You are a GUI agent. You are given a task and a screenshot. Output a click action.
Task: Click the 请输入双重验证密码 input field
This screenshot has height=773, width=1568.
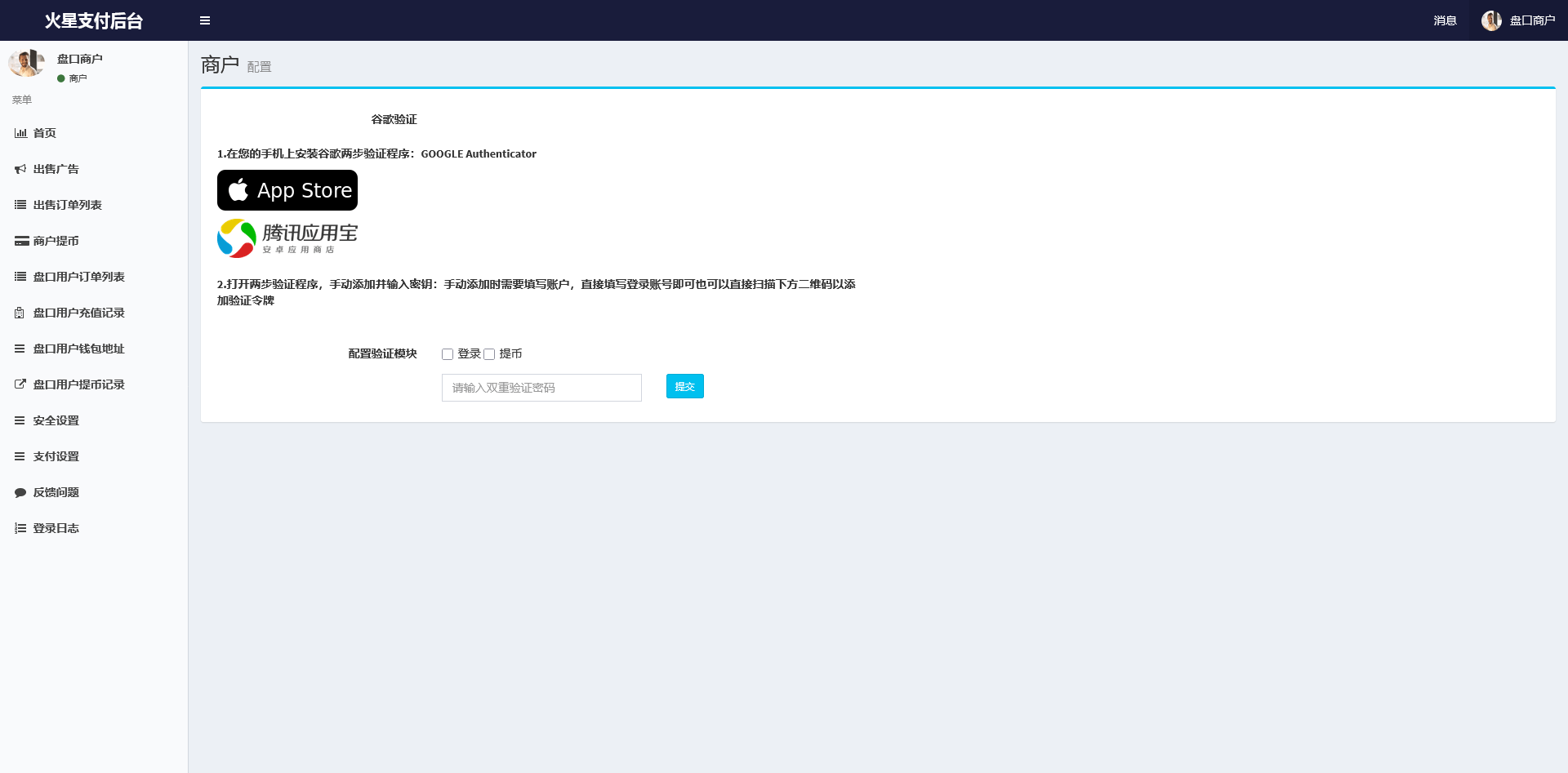pyautogui.click(x=541, y=387)
